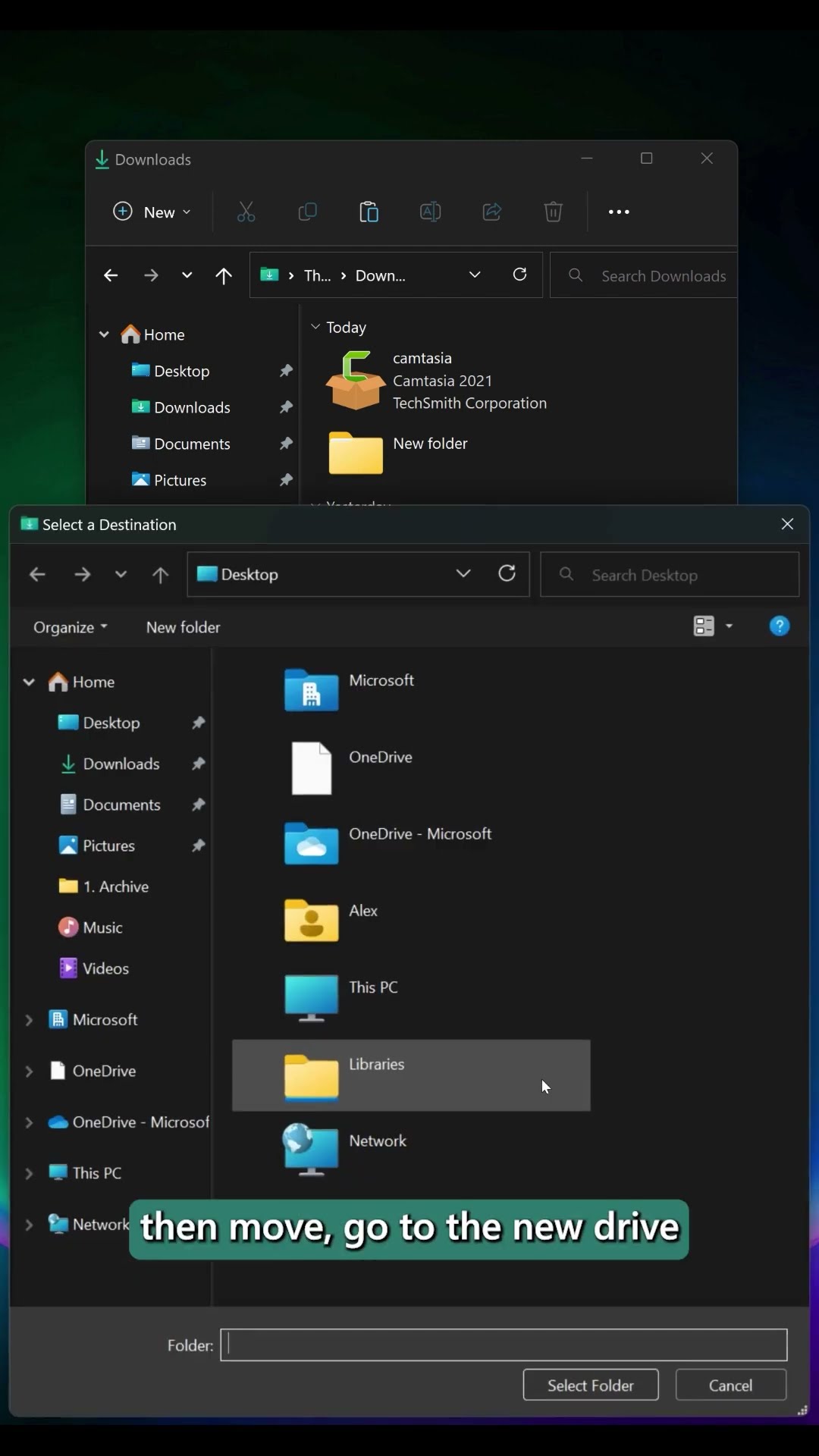Click the Copy icon in Downloads toolbar
This screenshot has width=819, height=1456.
click(307, 212)
